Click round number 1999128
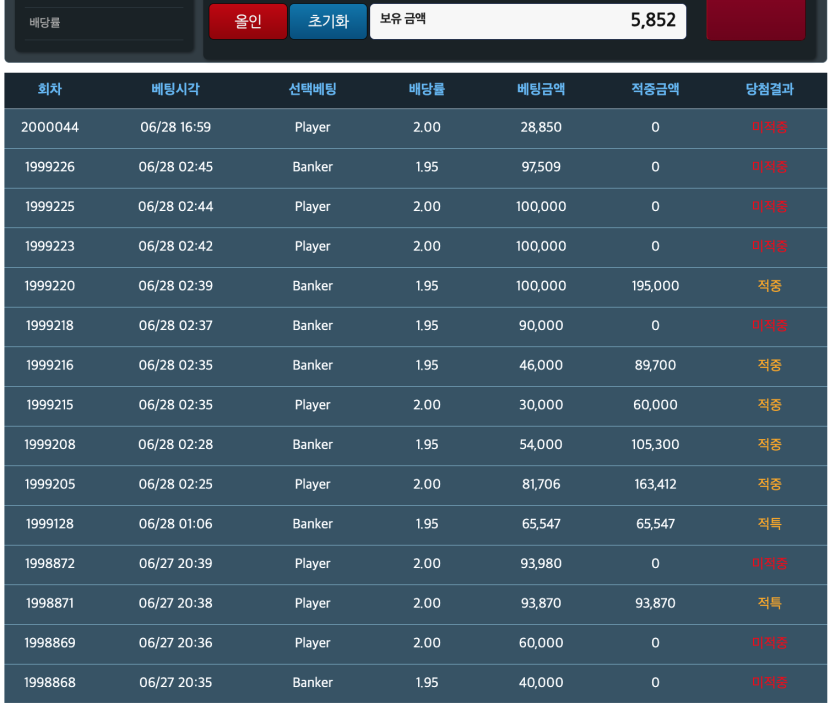 coord(50,524)
